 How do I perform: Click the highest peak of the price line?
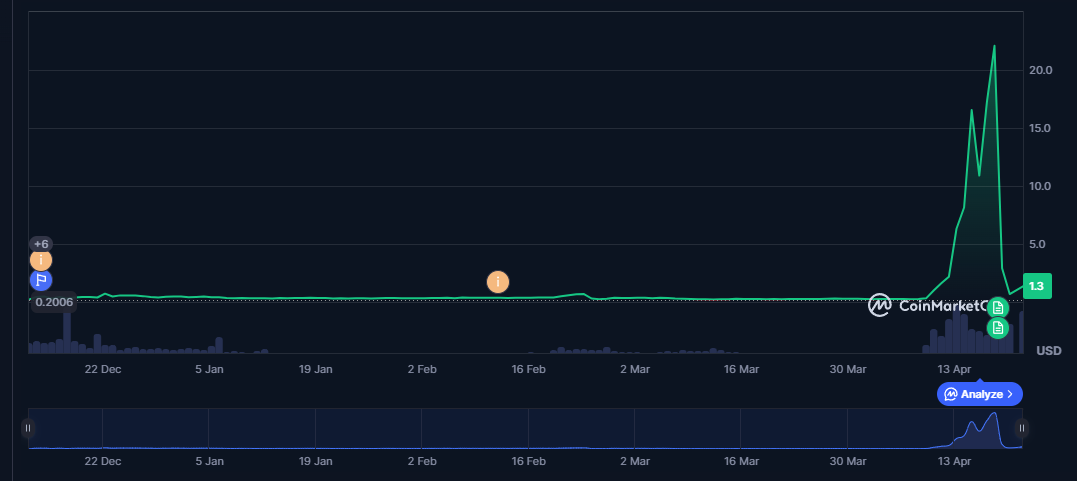tap(994, 46)
